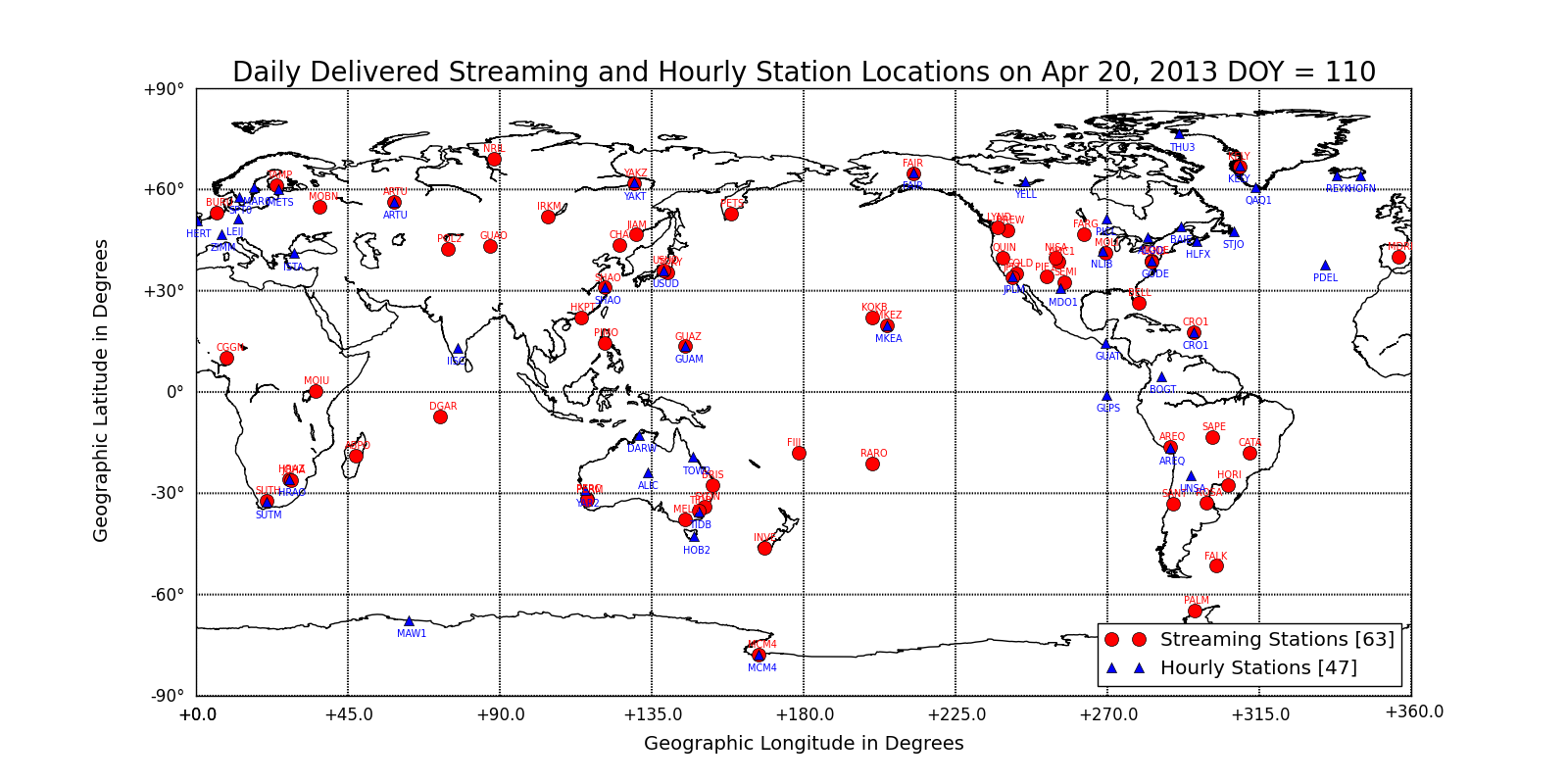This screenshot has width=1568, height=784.
Task: Click the plot title text
Action: [x=804, y=73]
